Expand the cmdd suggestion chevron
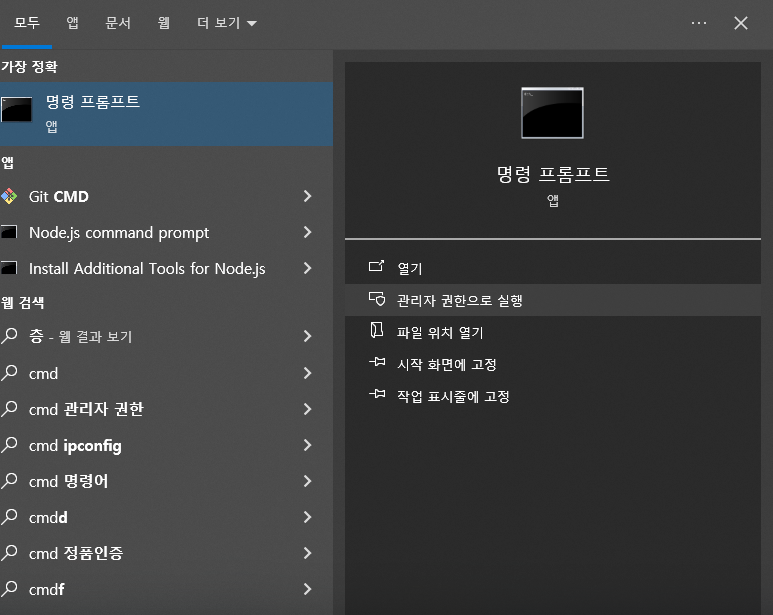773x615 pixels. tap(308, 517)
